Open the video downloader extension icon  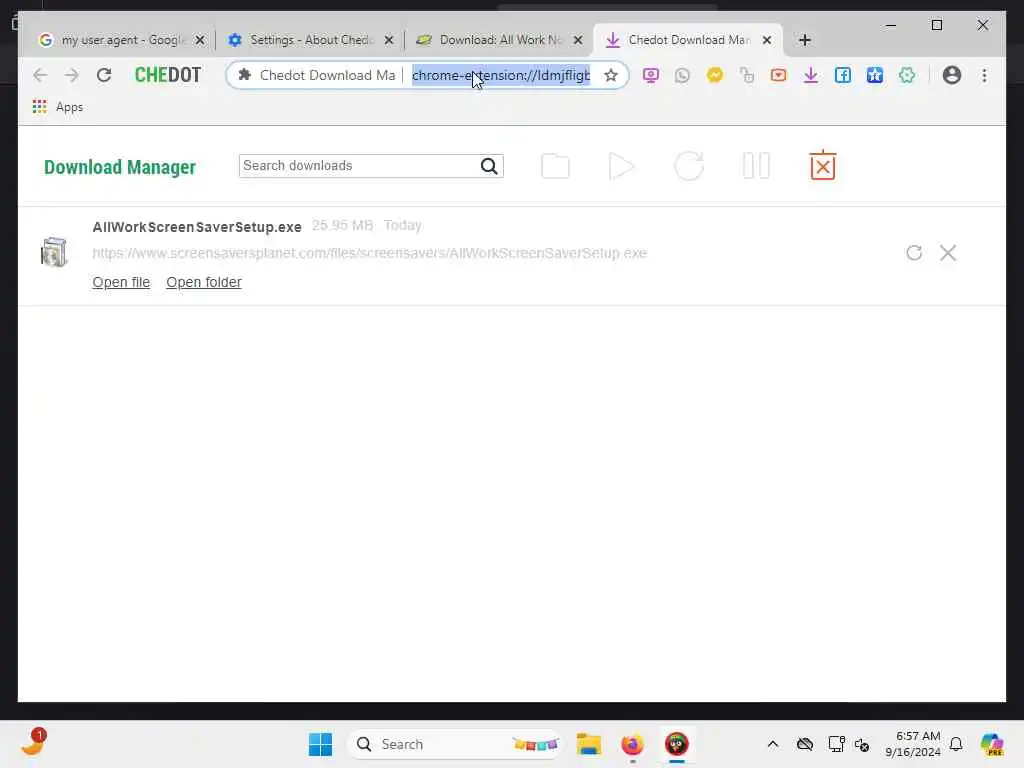click(x=778, y=75)
